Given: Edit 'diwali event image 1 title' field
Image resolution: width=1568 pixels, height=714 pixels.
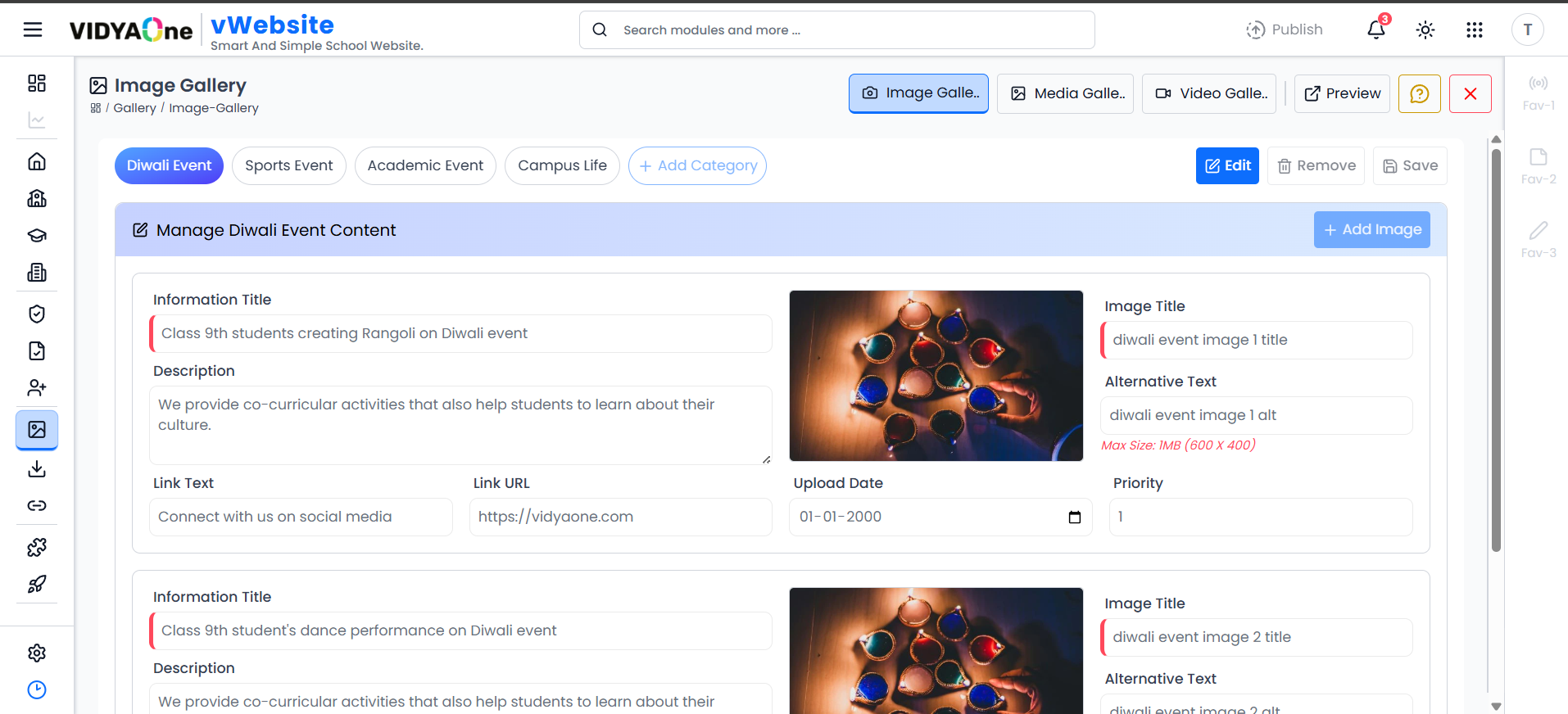Looking at the screenshot, I should 1257,340.
